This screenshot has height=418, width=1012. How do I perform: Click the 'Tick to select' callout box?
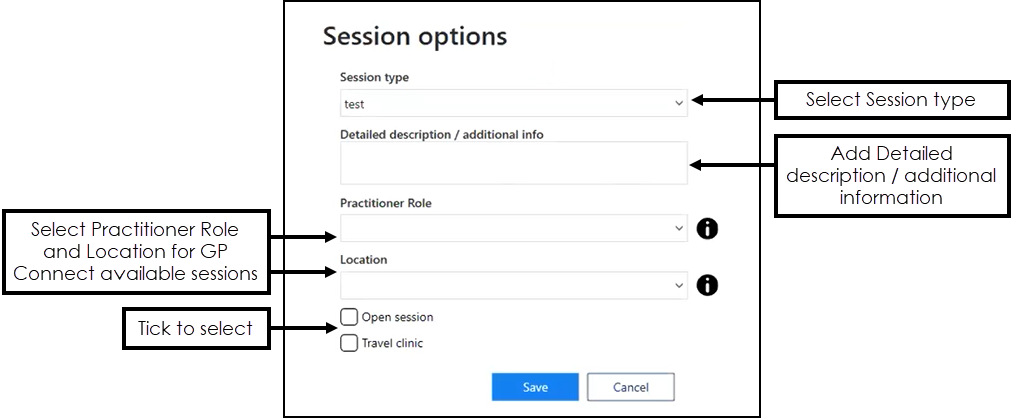coord(196,328)
